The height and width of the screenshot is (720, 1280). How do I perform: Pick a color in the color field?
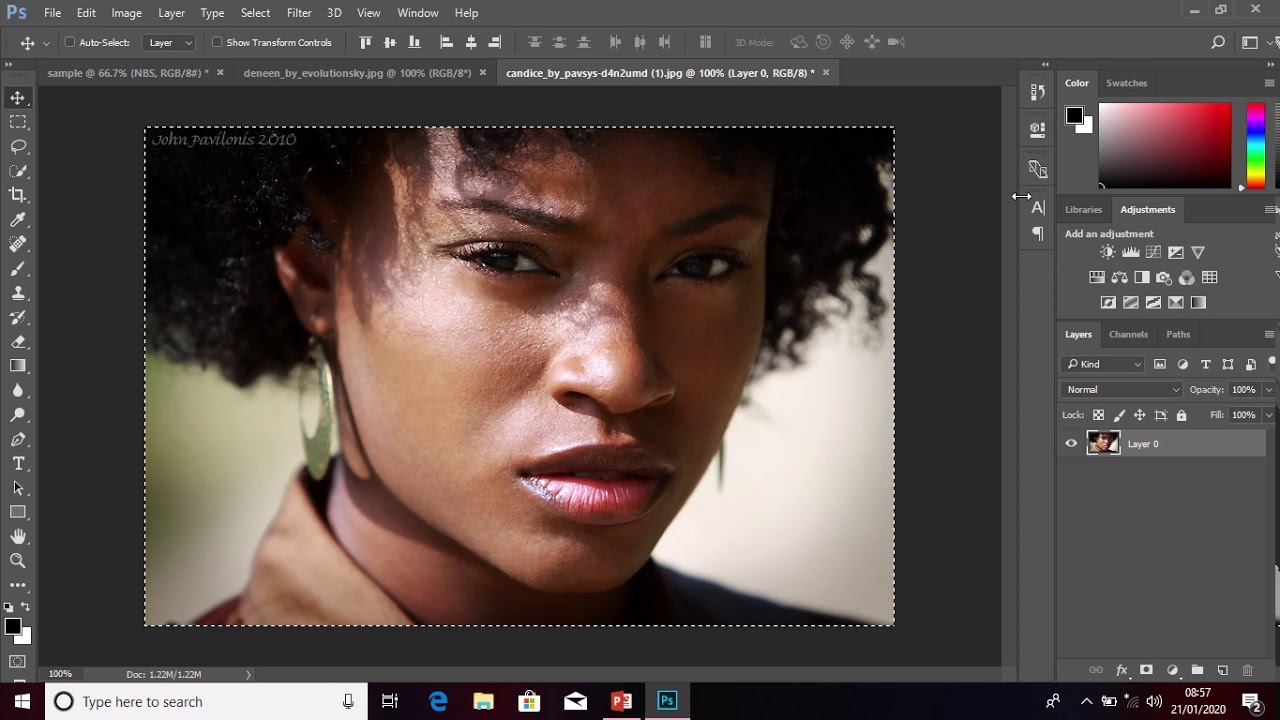pos(1165,146)
